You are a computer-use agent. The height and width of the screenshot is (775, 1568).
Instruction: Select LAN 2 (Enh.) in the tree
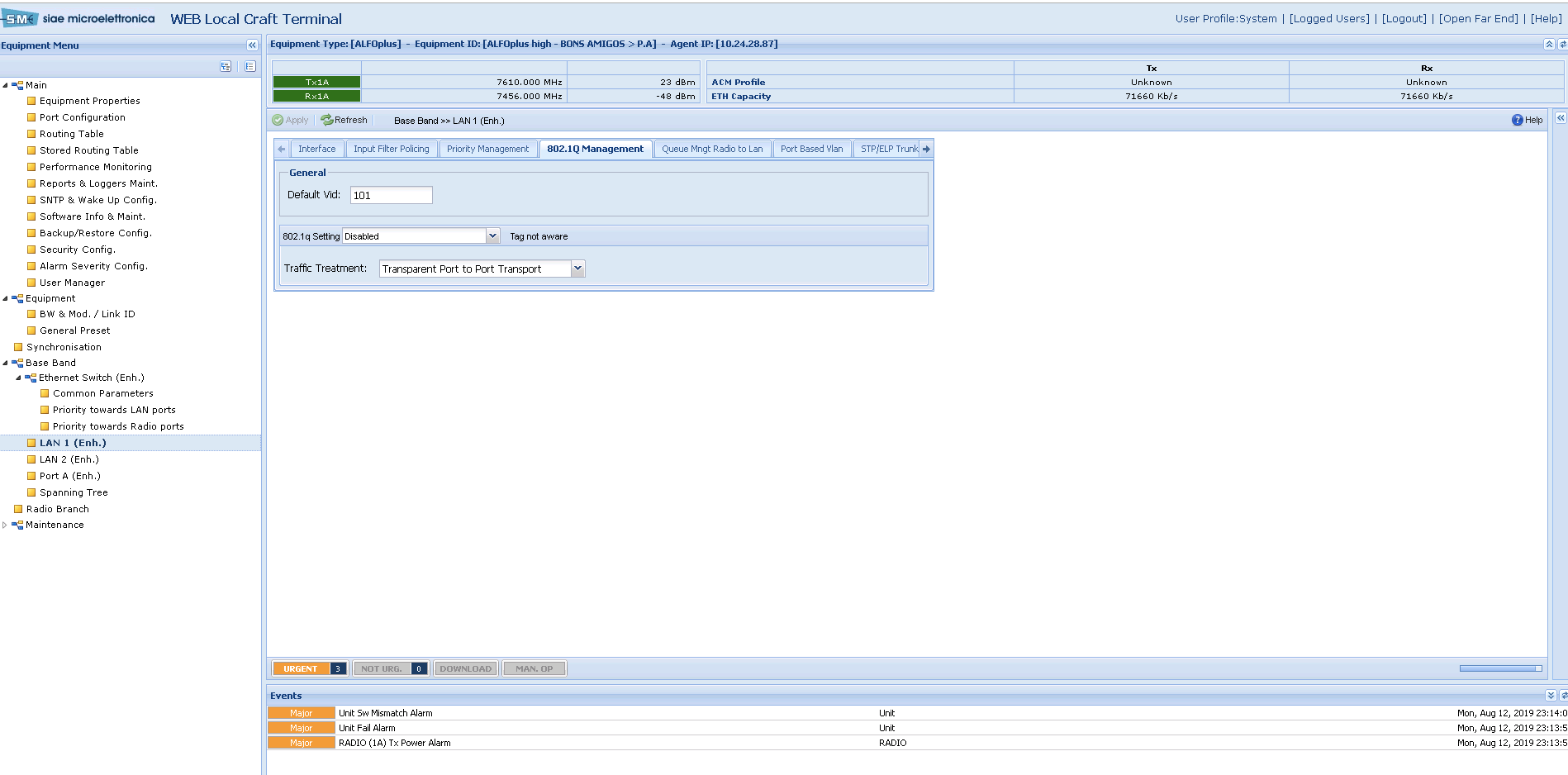coord(69,459)
